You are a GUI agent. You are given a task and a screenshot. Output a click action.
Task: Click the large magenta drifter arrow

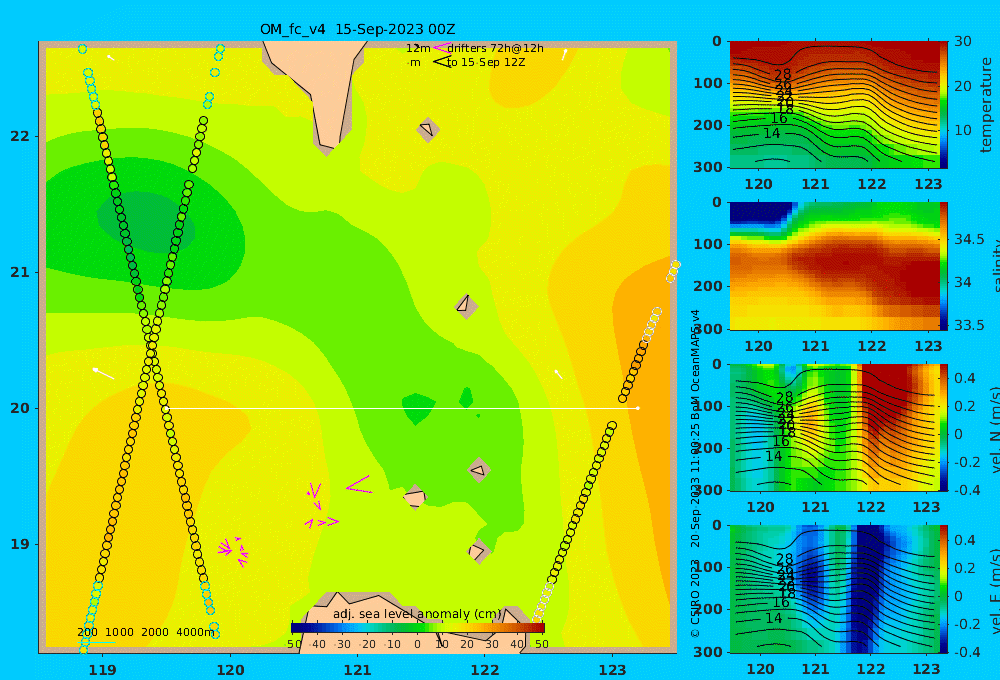(x=359, y=484)
